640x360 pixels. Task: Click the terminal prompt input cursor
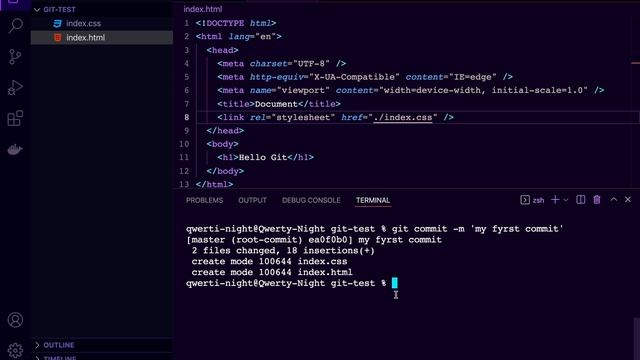tap(395, 283)
